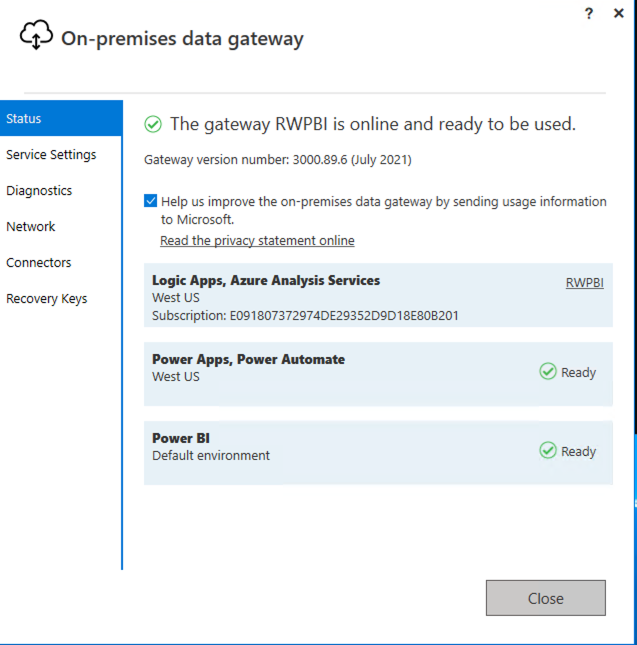This screenshot has height=645, width=637.
Task: Click the Subscription ID text
Action: (x=305, y=316)
